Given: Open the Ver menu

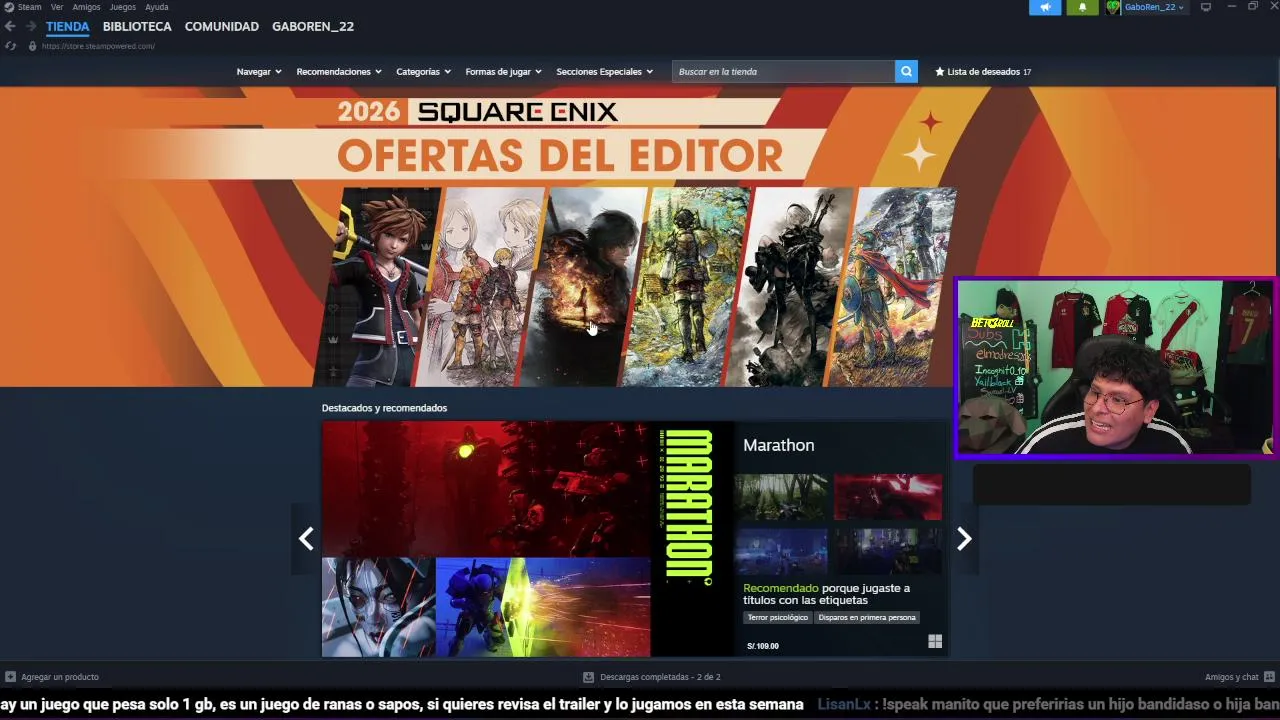Looking at the screenshot, I should point(57,7).
